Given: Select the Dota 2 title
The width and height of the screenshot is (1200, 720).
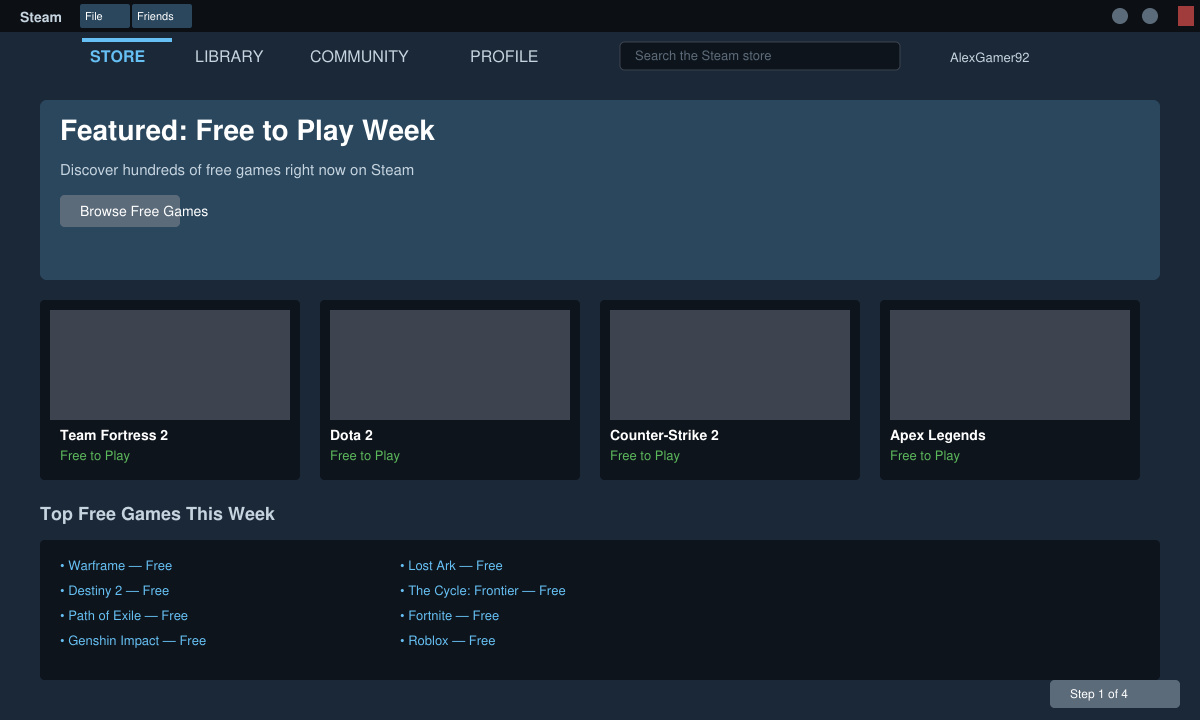Looking at the screenshot, I should [351, 435].
